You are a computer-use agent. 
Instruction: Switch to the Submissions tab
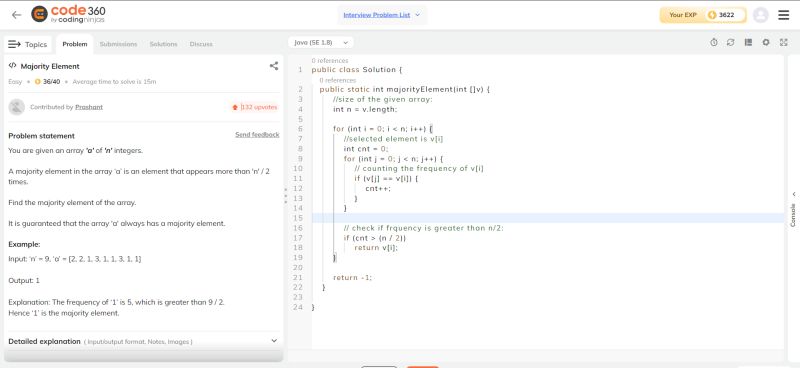118,44
